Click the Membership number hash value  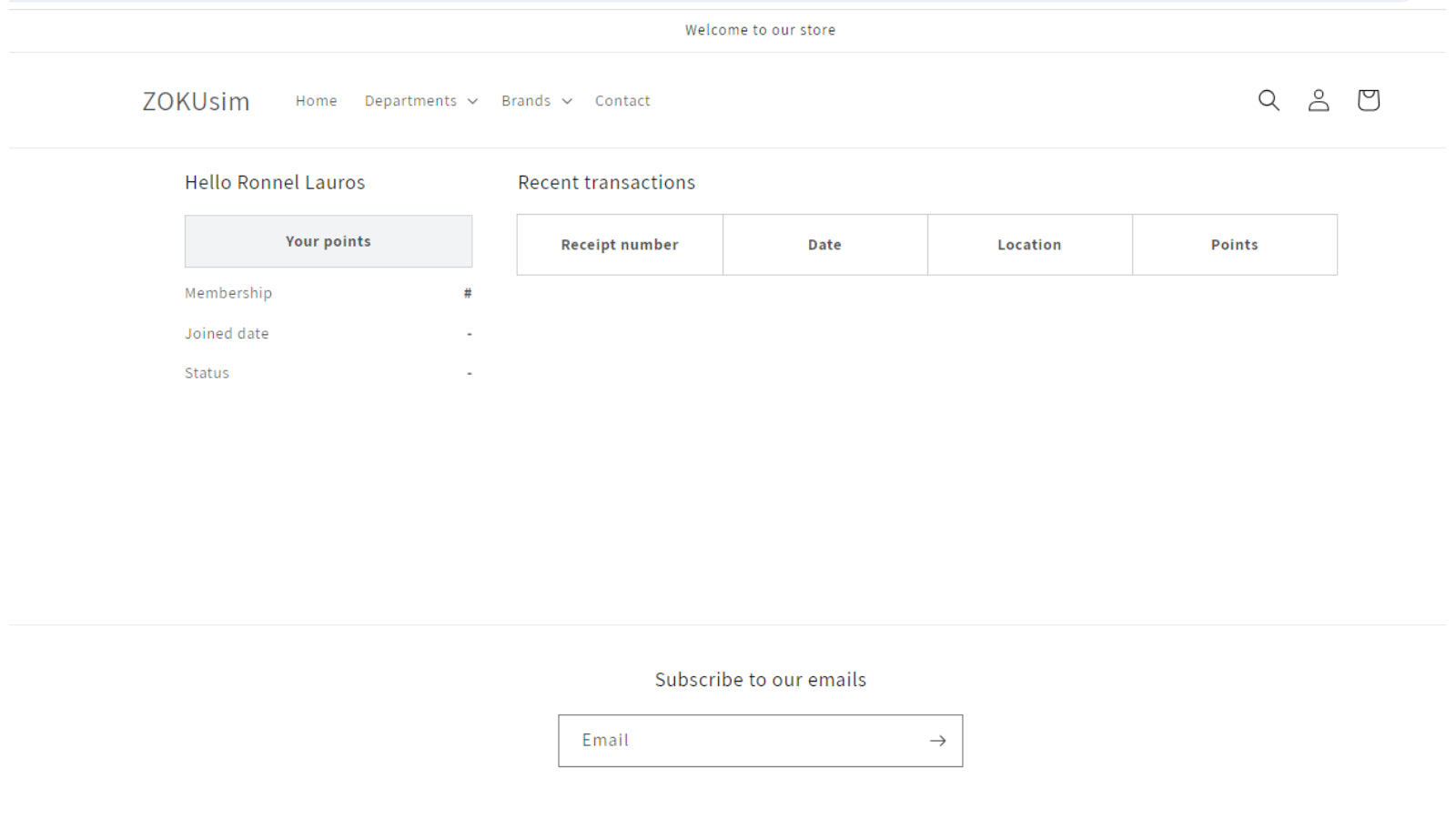(468, 293)
